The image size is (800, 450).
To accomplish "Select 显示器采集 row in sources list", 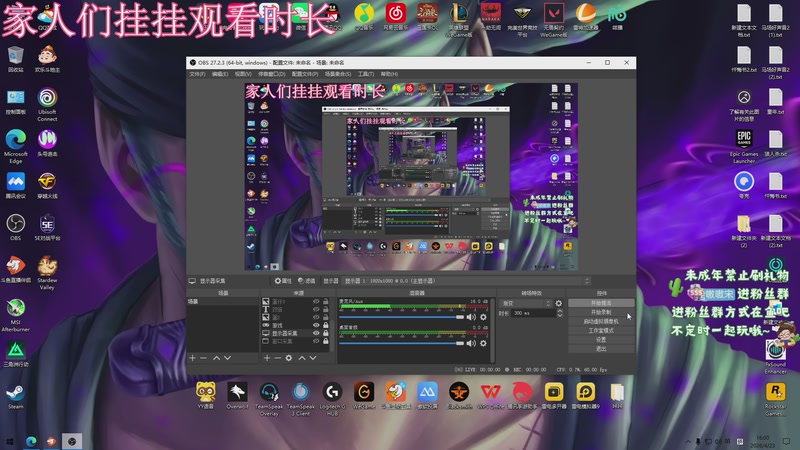I will coord(296,333).
